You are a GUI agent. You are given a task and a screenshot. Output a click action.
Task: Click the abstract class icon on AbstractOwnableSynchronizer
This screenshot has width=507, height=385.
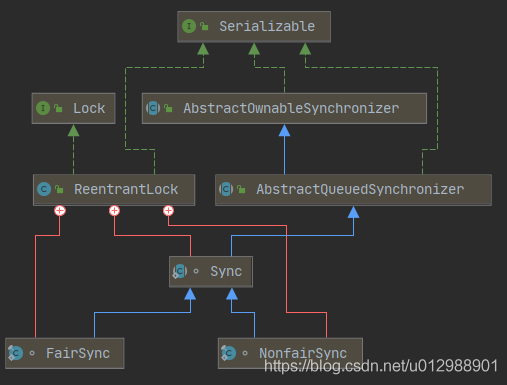pyautogui.click(x=153, y=108)
